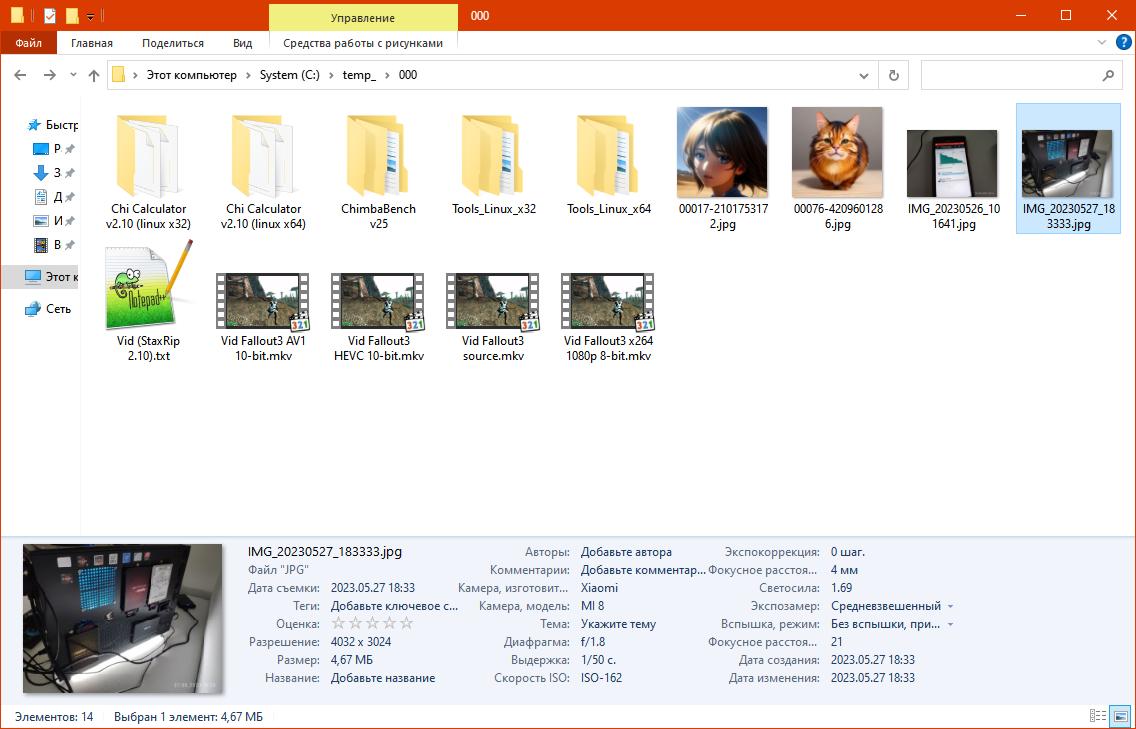Viewport: 1136px width, 729px height.
Task: Click Укажите тему subject field
Action: [x=618, y=624]
